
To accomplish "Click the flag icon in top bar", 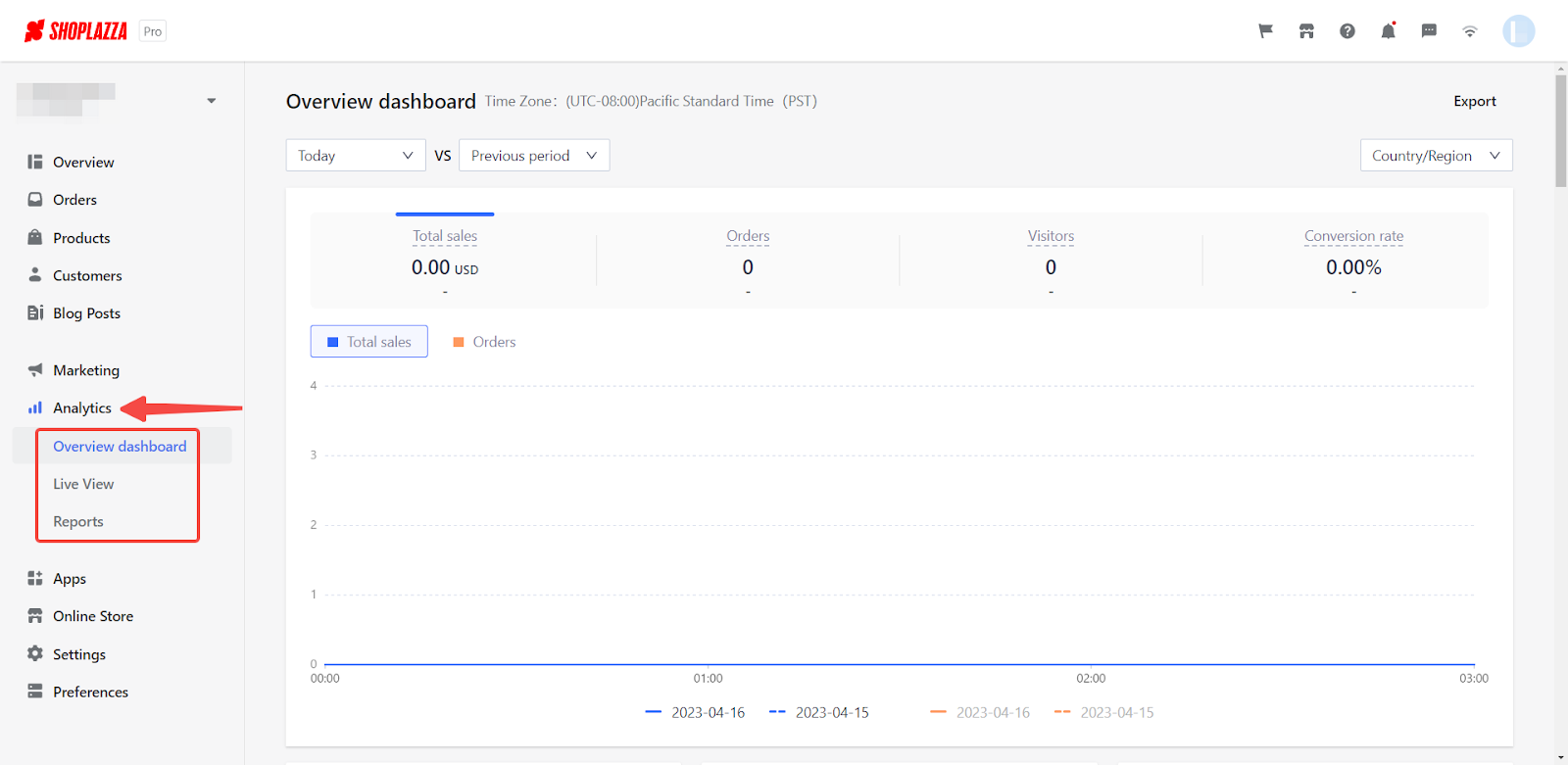I will coord(1265,31).
